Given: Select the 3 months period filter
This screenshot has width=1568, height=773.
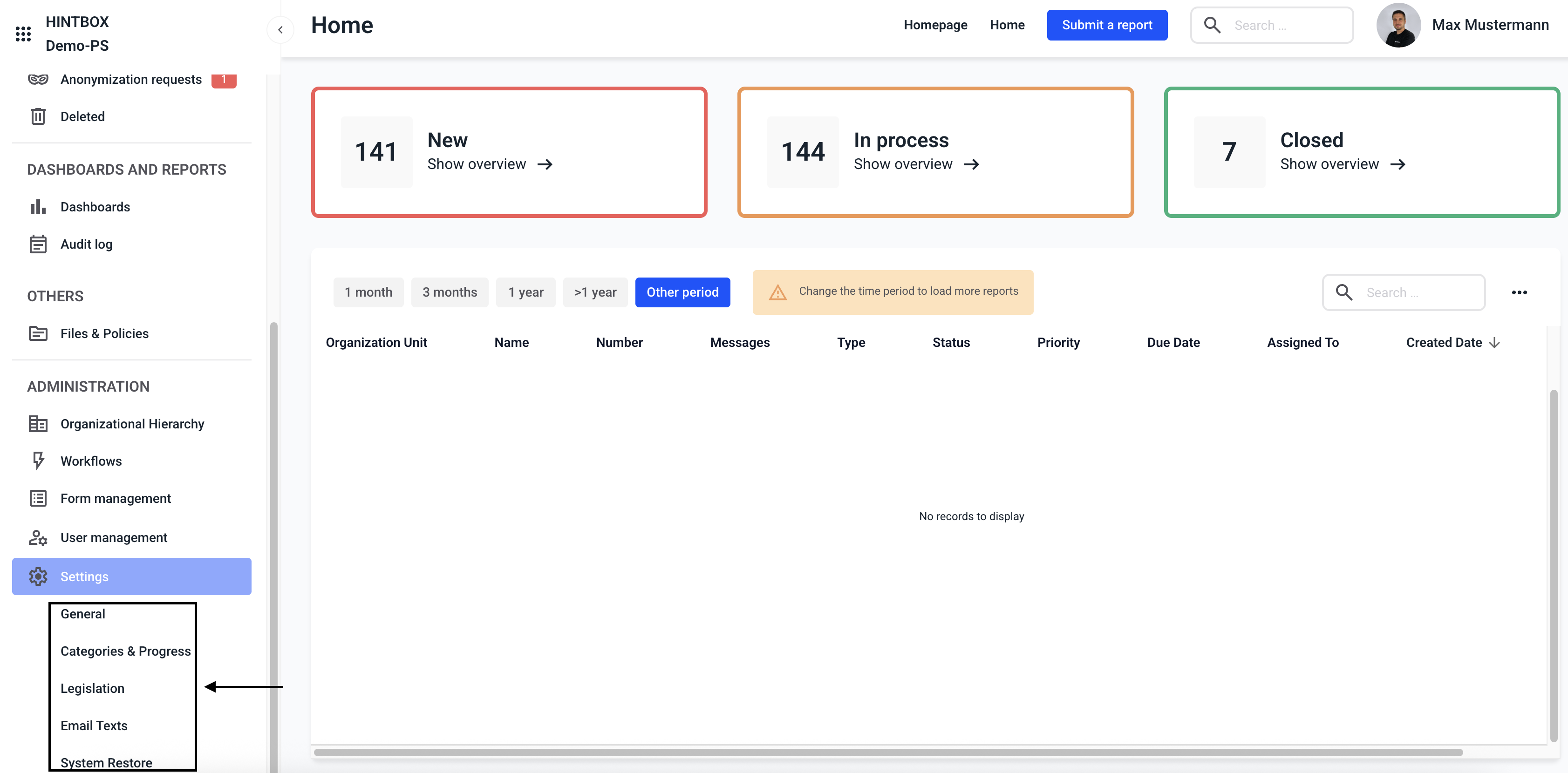Looking at the screenshot, I should coord(449,292).
